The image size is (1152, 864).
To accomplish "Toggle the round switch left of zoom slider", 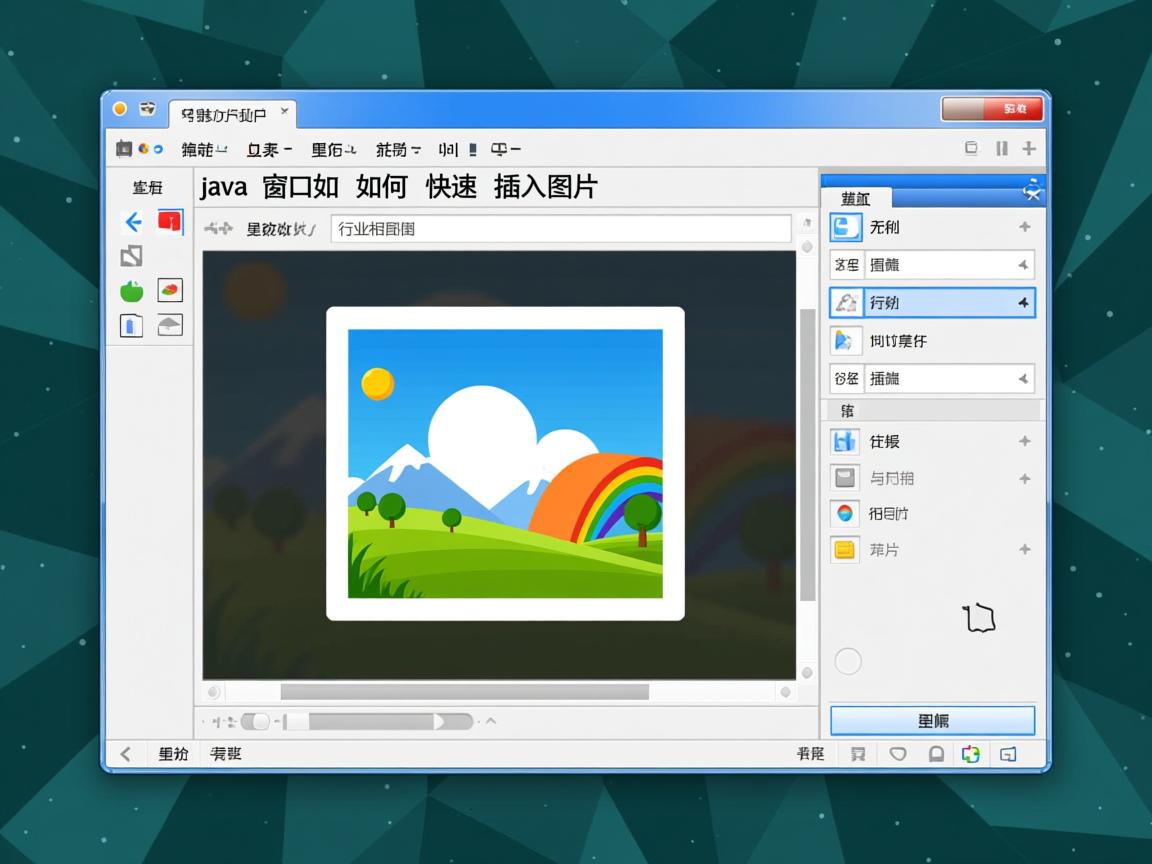I will [x=256, y=721].
